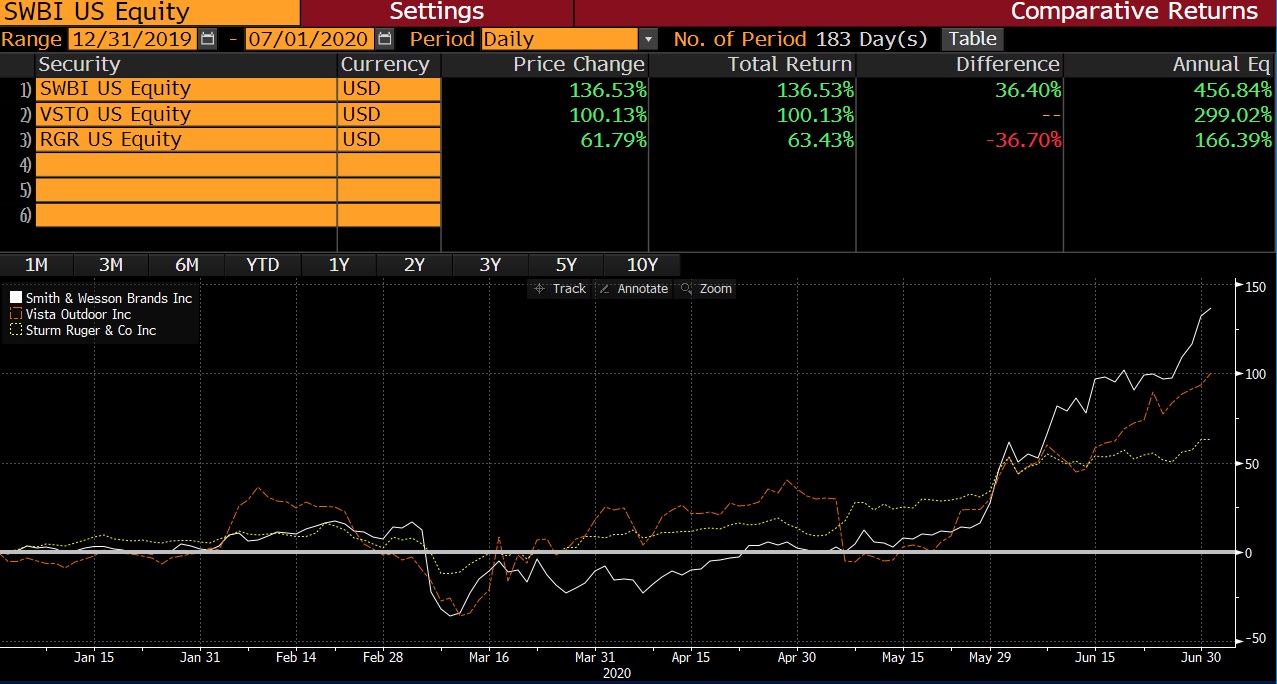Activate the Annotate pencil tool
Image resolution: width=1277 pixels, height=684 pixels.
[x=633, y=288]
